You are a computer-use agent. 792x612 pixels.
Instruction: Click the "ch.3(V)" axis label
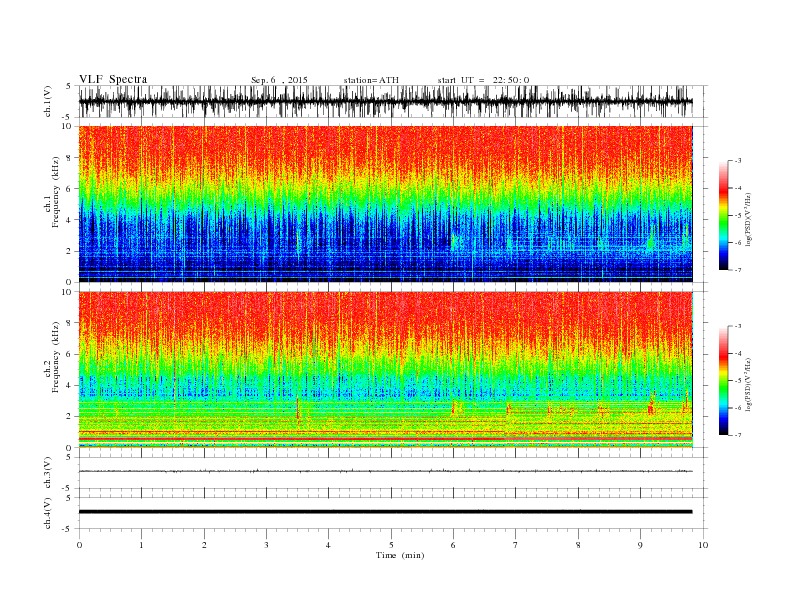pos(48,473)
